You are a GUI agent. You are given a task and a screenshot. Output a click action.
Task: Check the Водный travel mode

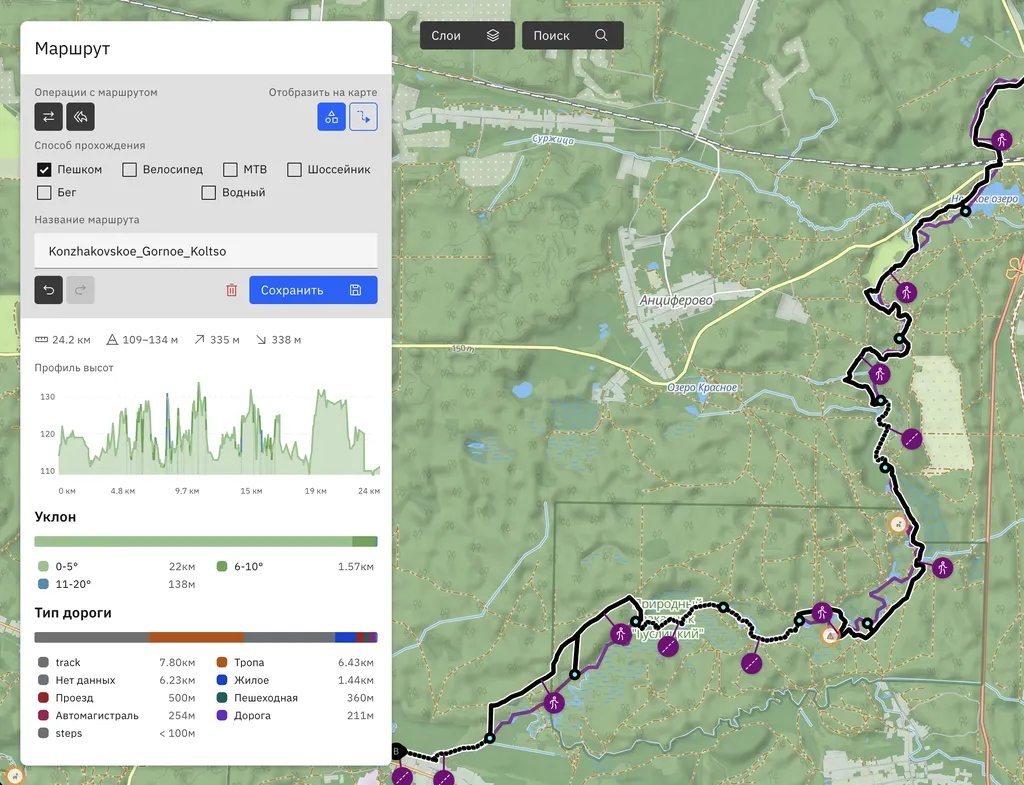pyautogui.click(x=209, y=192)
